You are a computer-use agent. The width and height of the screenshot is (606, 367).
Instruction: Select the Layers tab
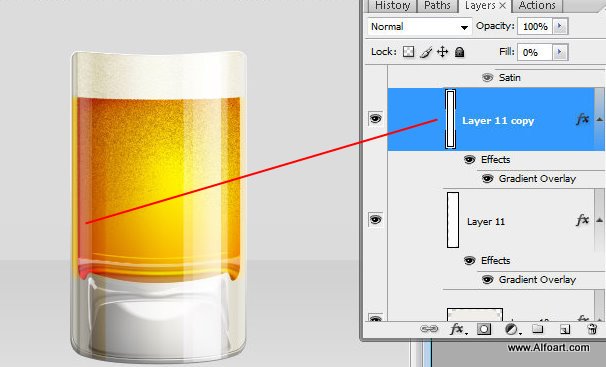[x=480, y=6]
